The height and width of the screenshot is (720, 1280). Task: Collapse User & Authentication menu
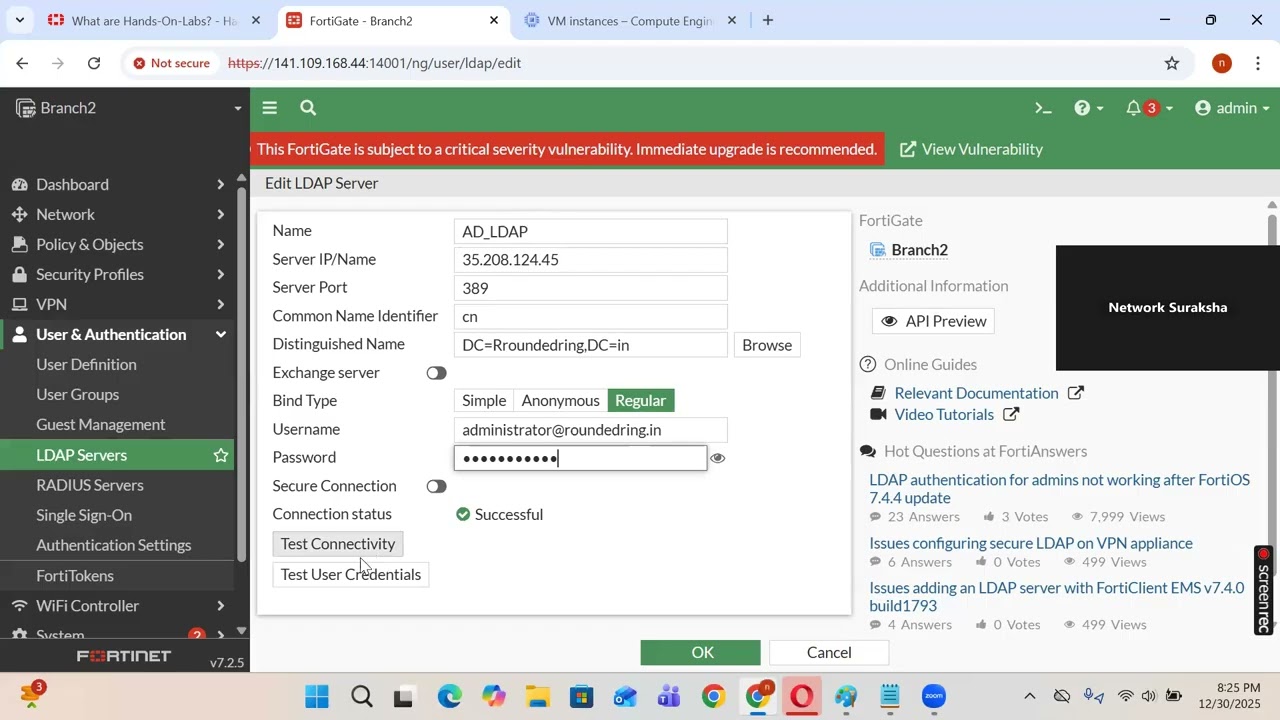click(117, 334)
